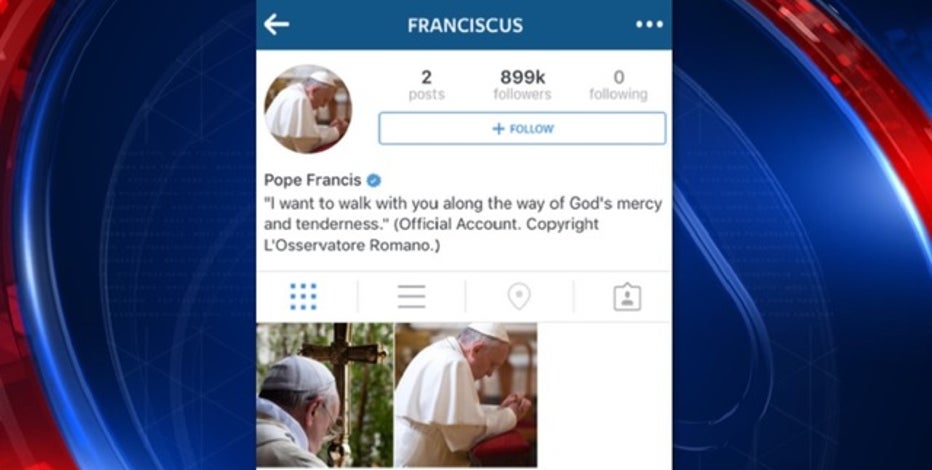Open the post showing the gold cross
This screenshot has width=932, height=470.
coord(325,395)
